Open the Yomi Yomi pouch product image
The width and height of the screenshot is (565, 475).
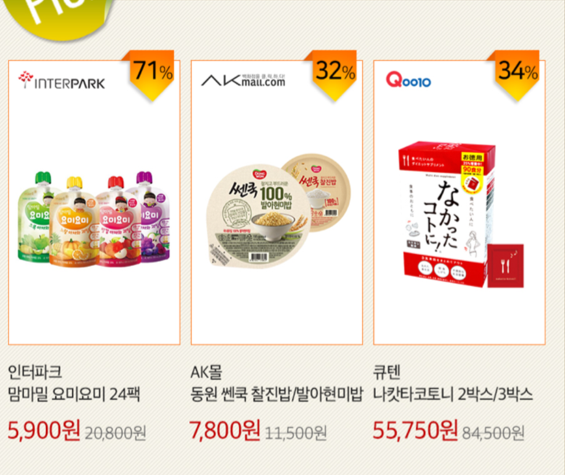point(94,219)
